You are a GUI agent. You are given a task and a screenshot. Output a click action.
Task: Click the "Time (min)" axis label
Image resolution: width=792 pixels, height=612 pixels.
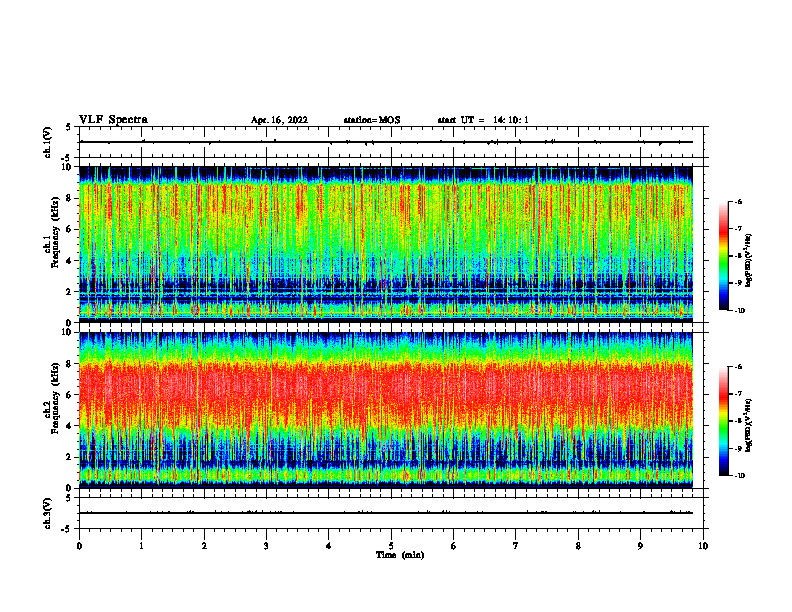(x=400, y=555)
